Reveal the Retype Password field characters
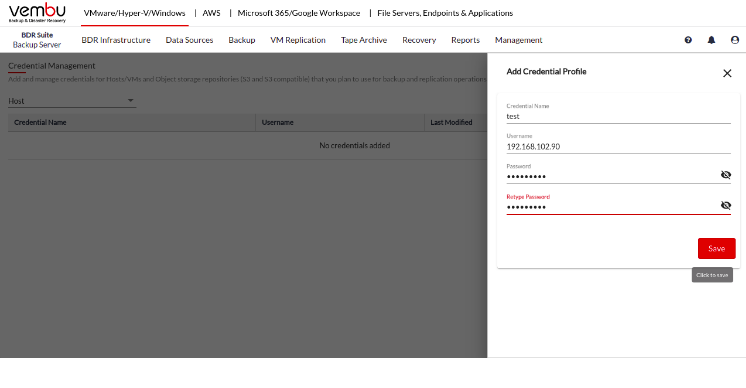This screenshot has height=388, width=746. pos(726,205)
